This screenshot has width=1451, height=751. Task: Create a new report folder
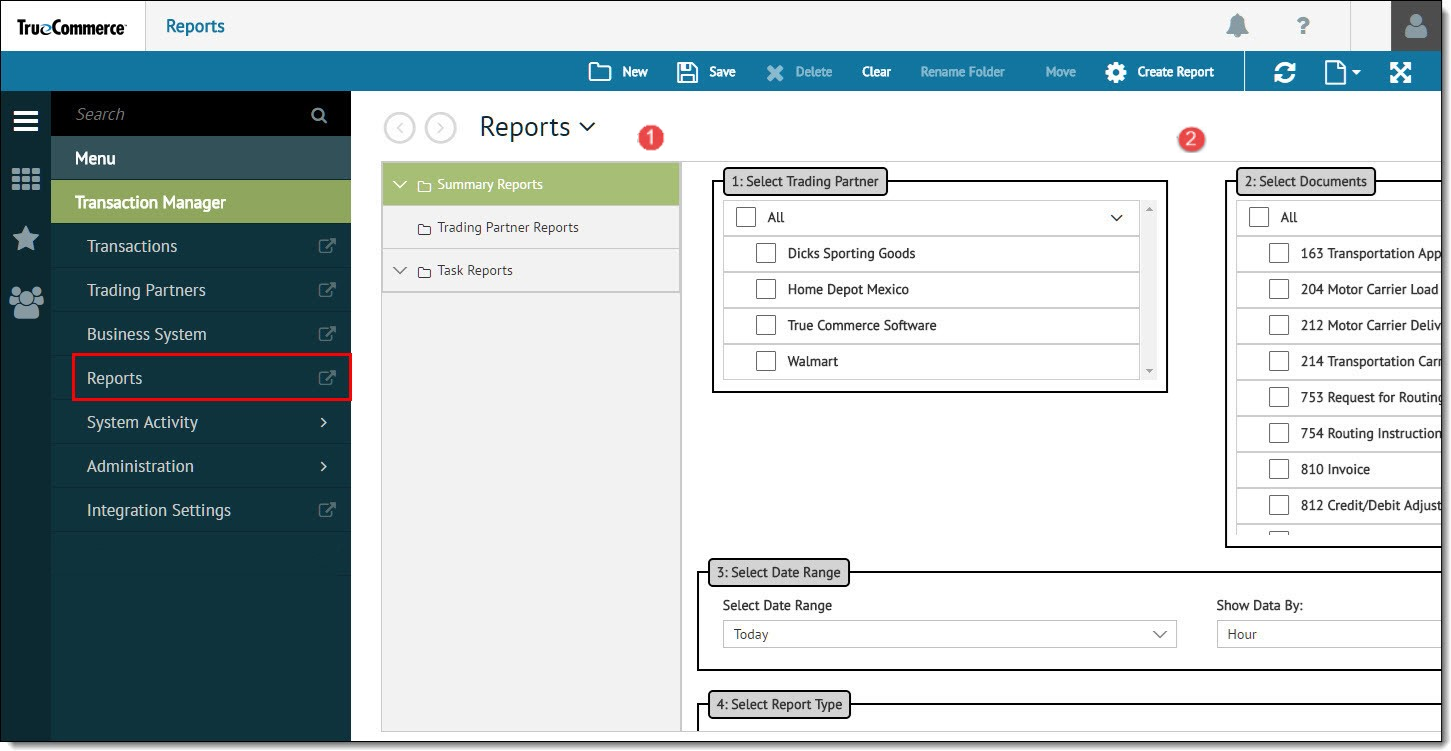pos(617,71)
